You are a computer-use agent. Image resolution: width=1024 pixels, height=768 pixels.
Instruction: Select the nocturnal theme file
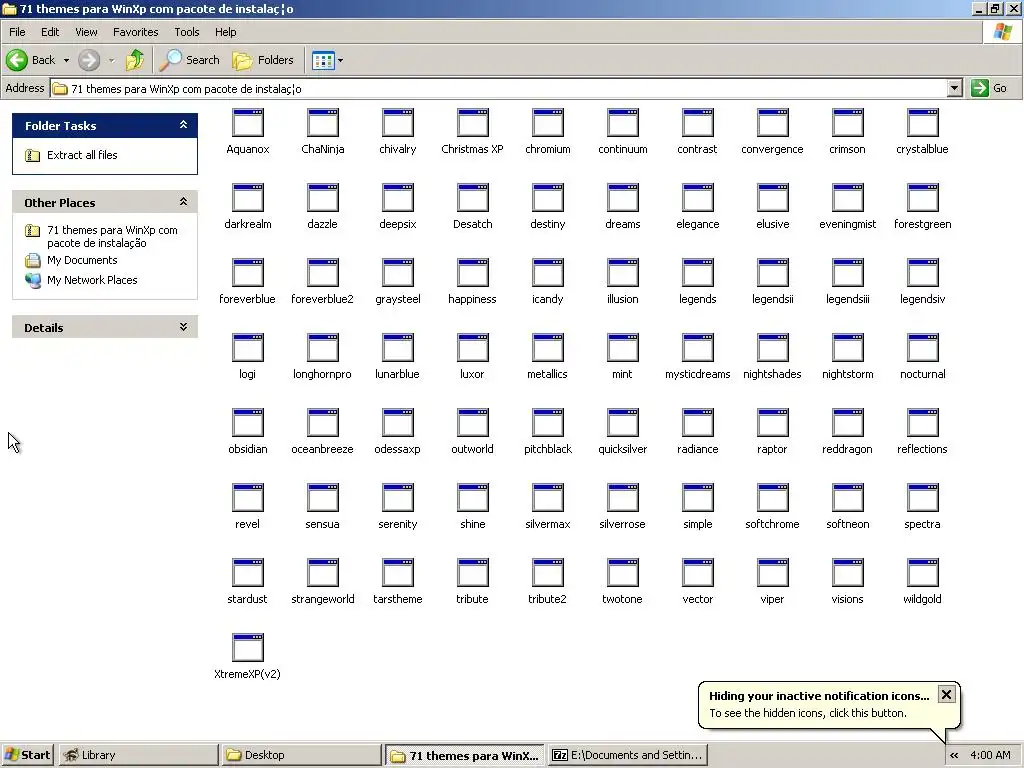pyautogui.click(x=922, y=357)
